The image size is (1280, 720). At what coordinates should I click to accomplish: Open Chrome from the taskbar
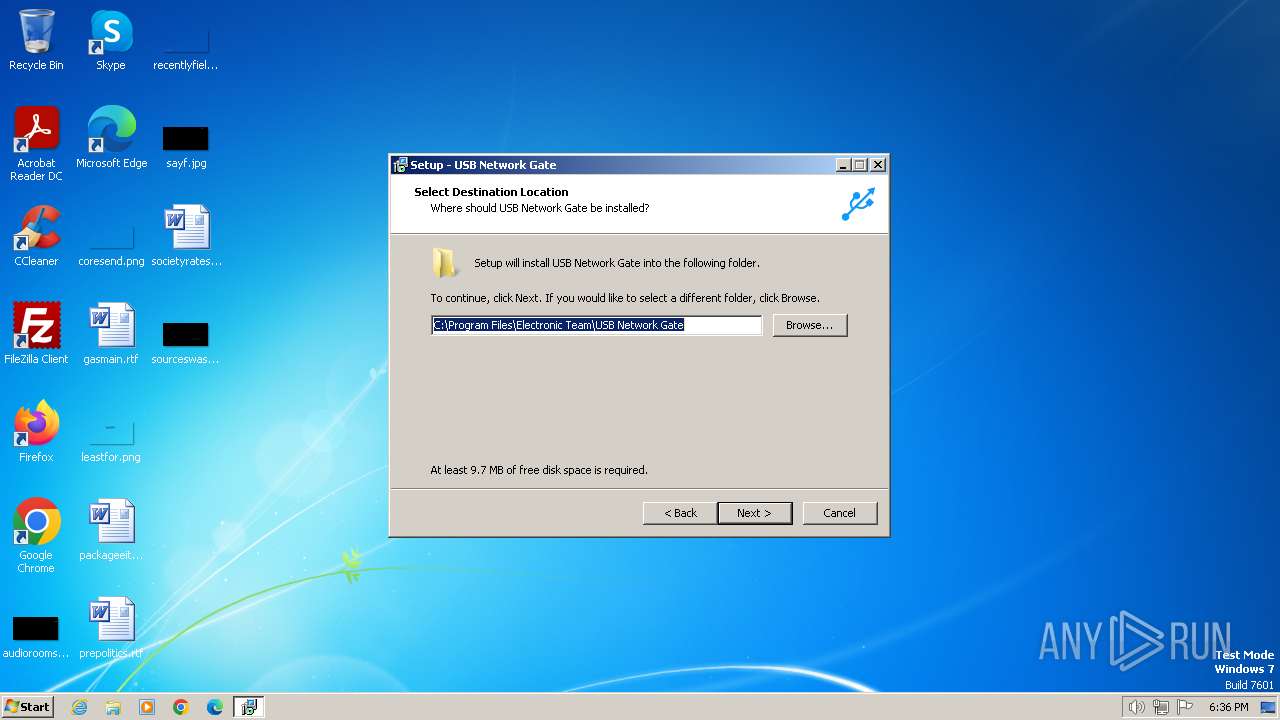point(181,707)
